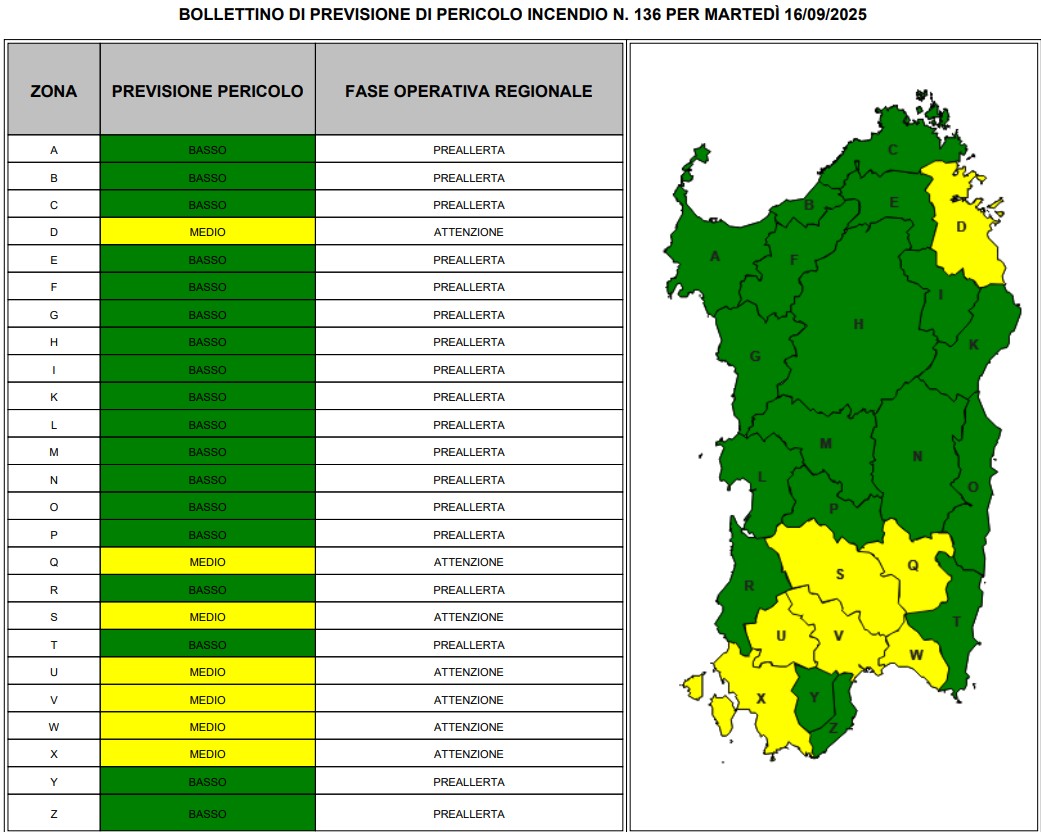
Task: Select zone letter C in table
Action: (54, 205)
